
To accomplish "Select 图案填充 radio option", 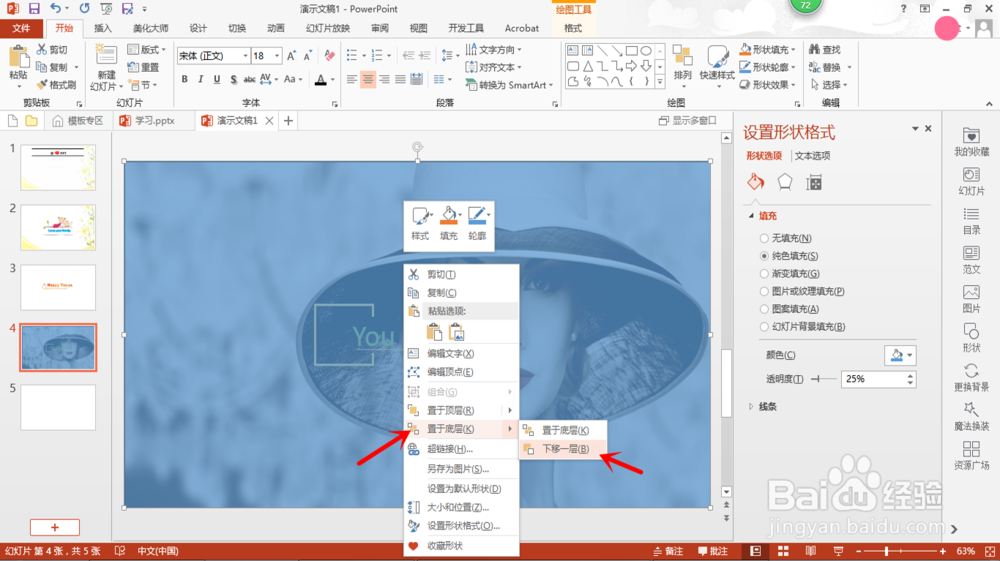I will [x=764, y=309].
